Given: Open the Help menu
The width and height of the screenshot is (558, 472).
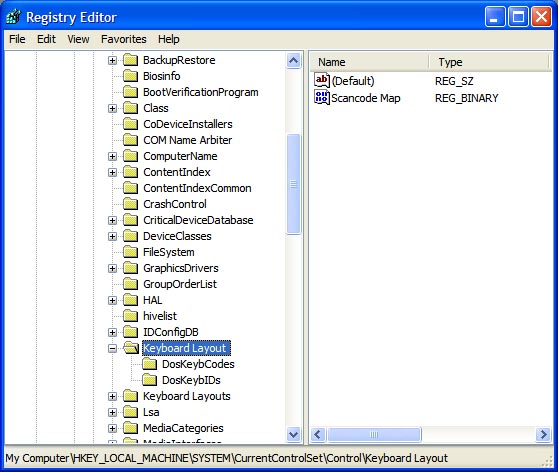Looking at the screenshot, I should coord(169,39).
